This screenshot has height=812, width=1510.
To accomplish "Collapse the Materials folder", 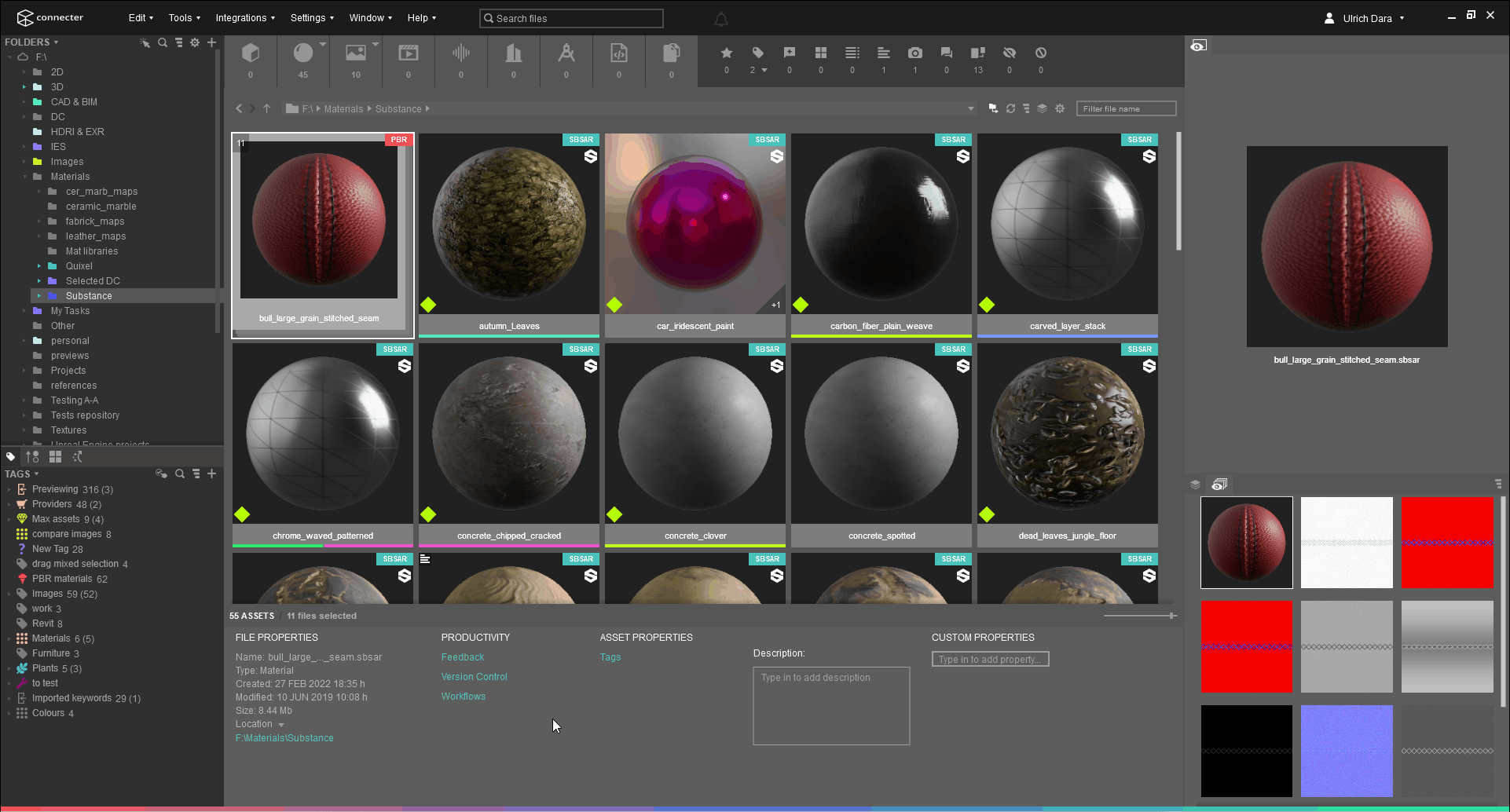I will 24,177.
